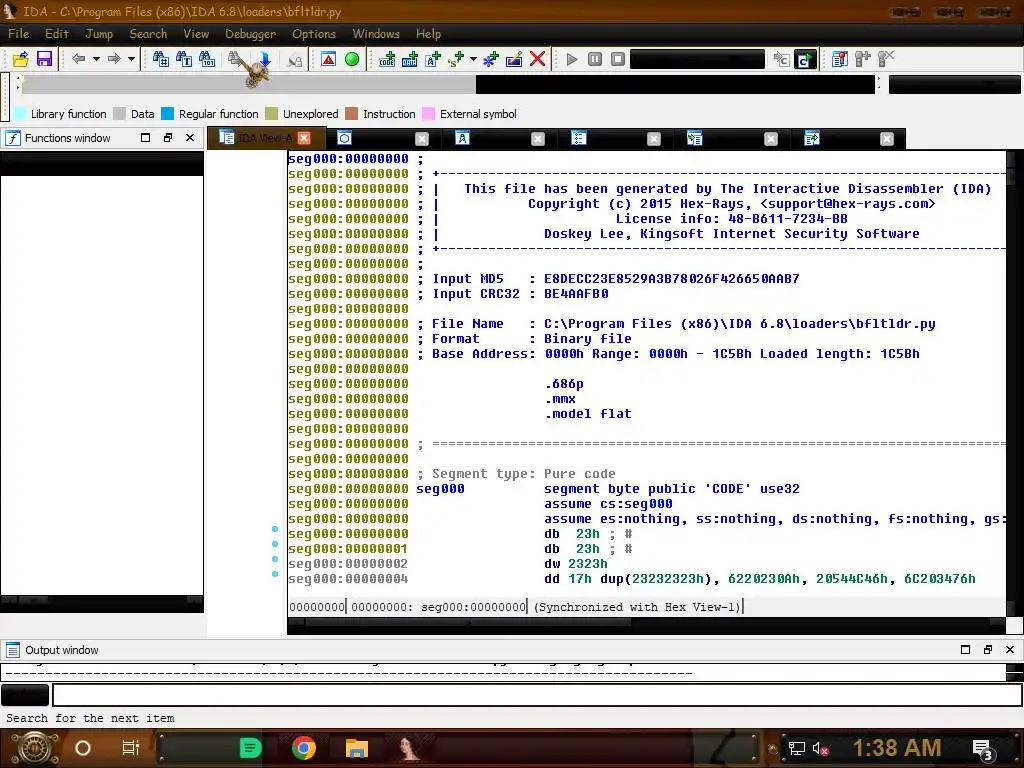The height and width of the screenshot is (768, 1024).
Task: Click the Regular function blue legend swatch
Action: click(x=168, y=114)
